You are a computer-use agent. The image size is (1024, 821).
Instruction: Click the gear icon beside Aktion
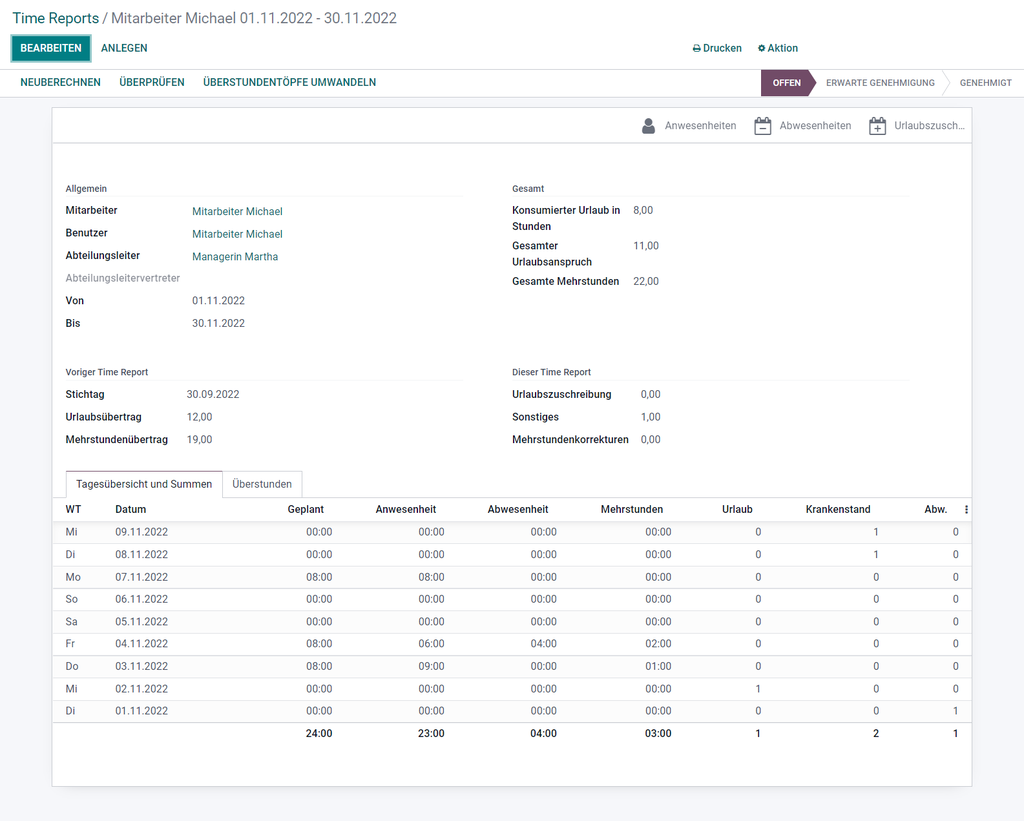point(761,48)
